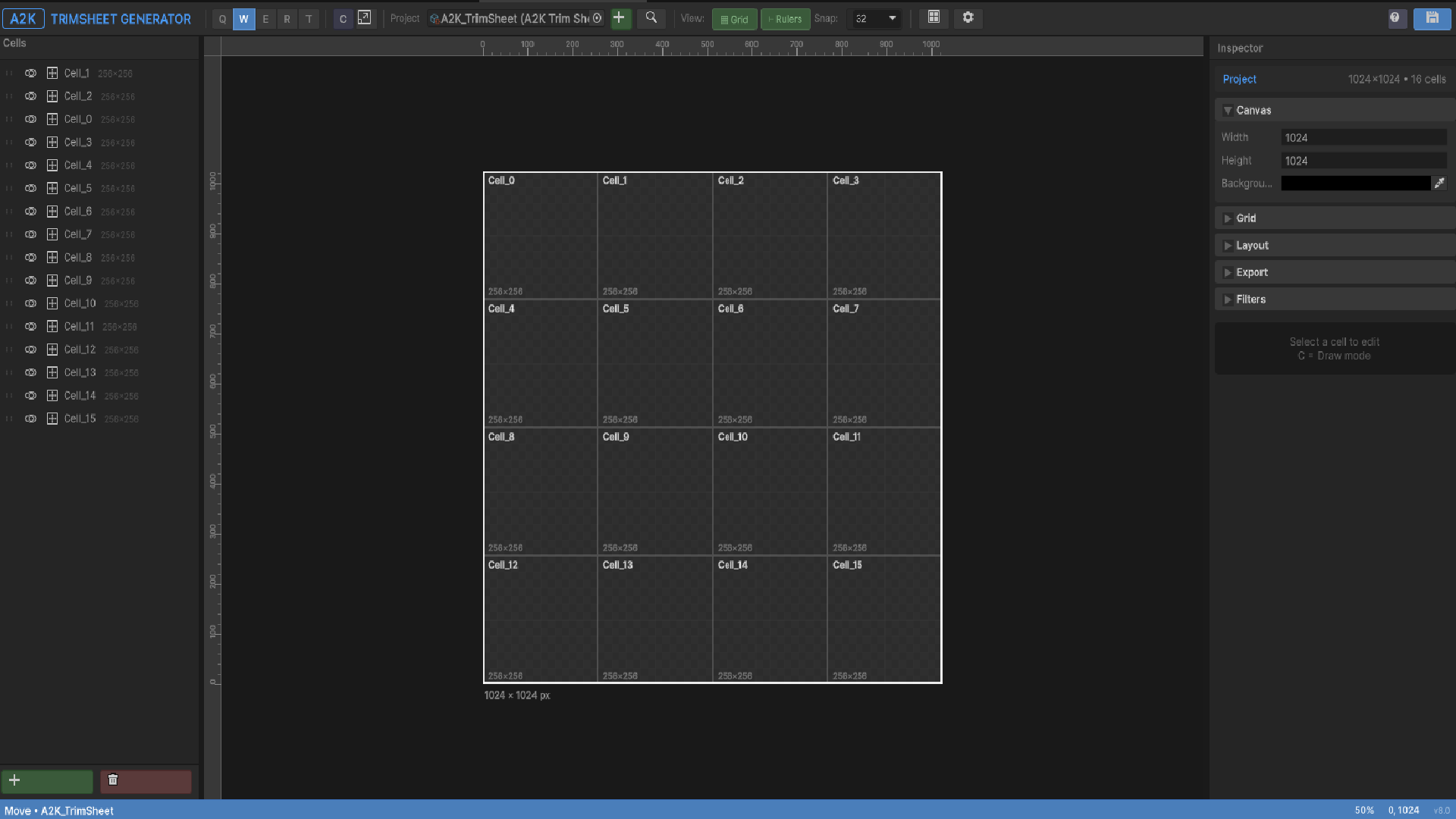Viewport: 1456px width, 819px height.
Task: Pick background color with eyedropper icon
Action: click(1439, 184)
